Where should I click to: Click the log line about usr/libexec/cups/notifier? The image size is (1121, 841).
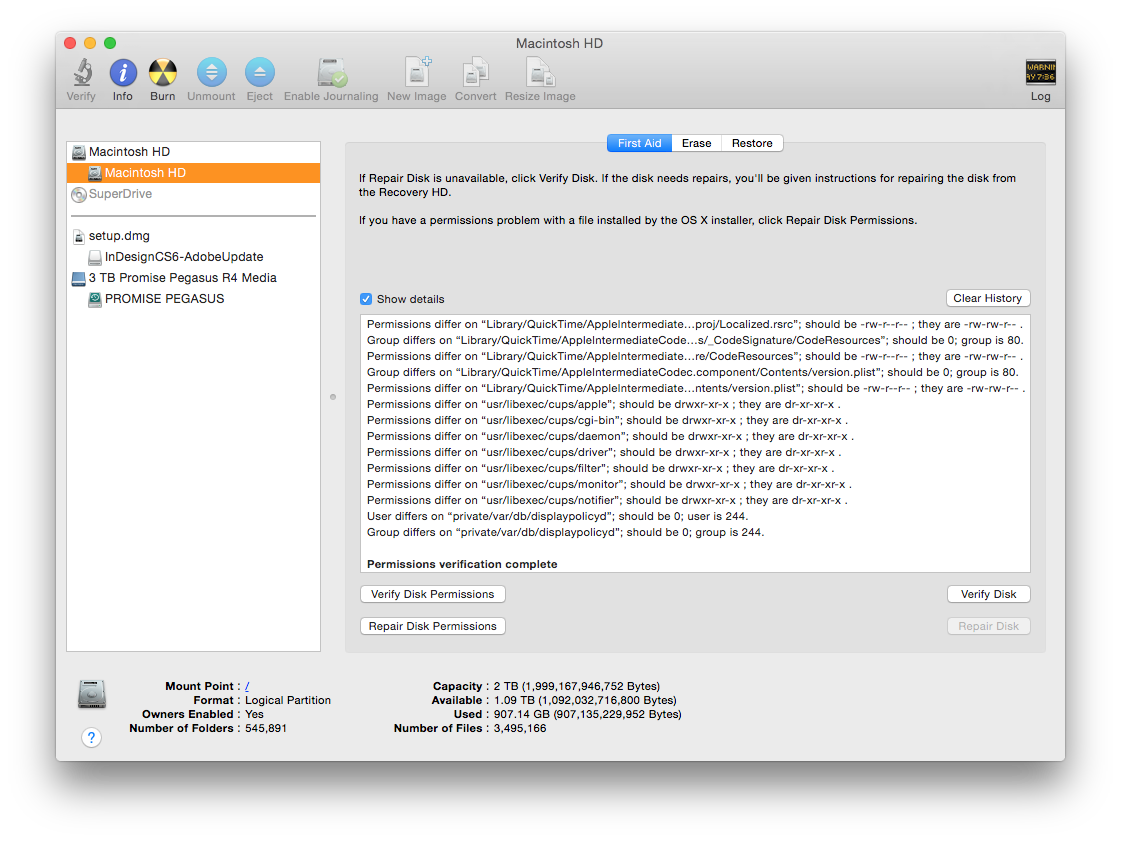pyautogui.click(x=607, y=501)
